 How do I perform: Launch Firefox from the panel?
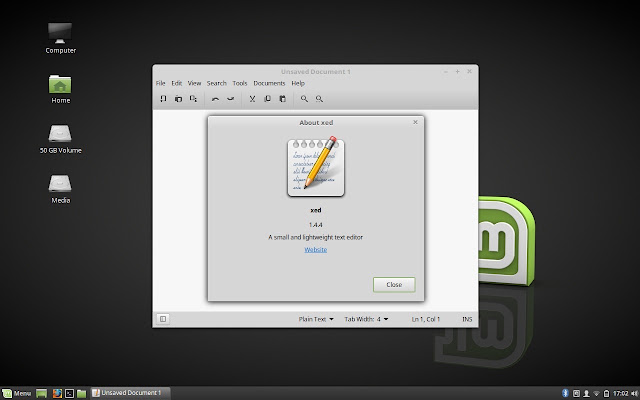tap(57, 393)
